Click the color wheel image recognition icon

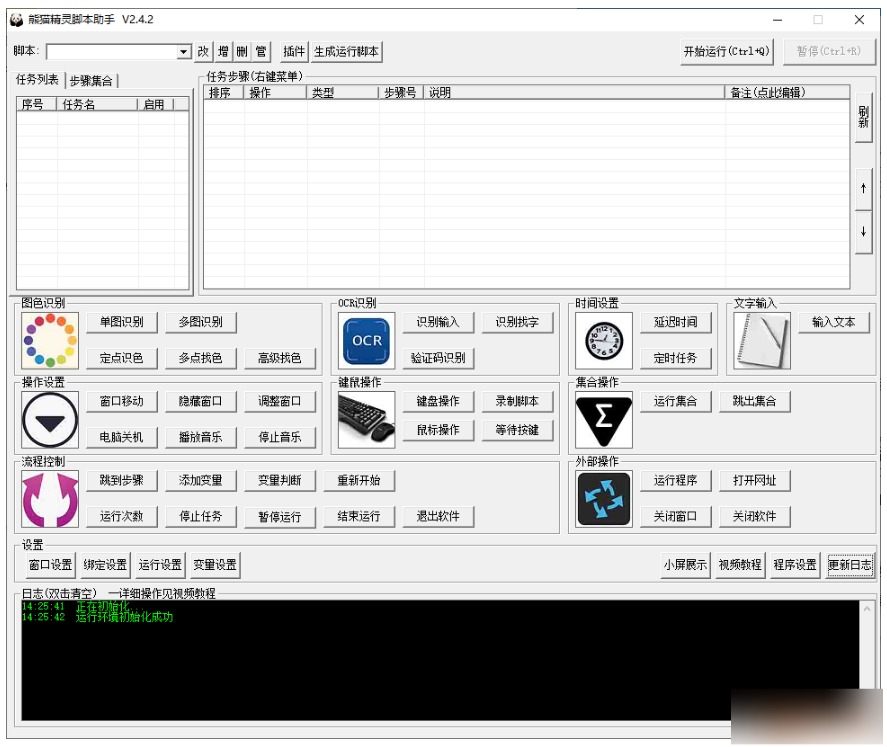[x=50, y=340]
